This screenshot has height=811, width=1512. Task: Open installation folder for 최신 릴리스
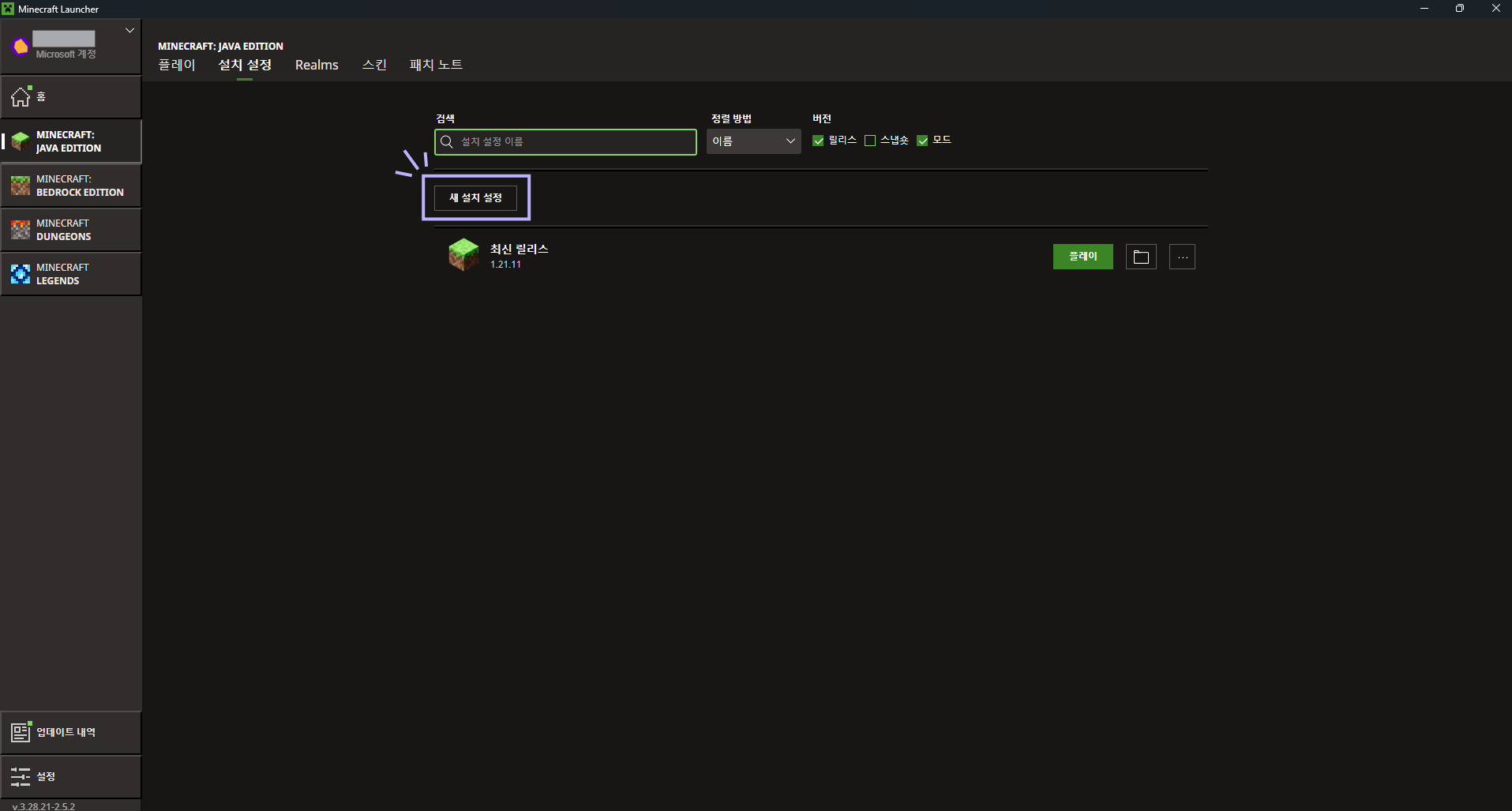1141,257
